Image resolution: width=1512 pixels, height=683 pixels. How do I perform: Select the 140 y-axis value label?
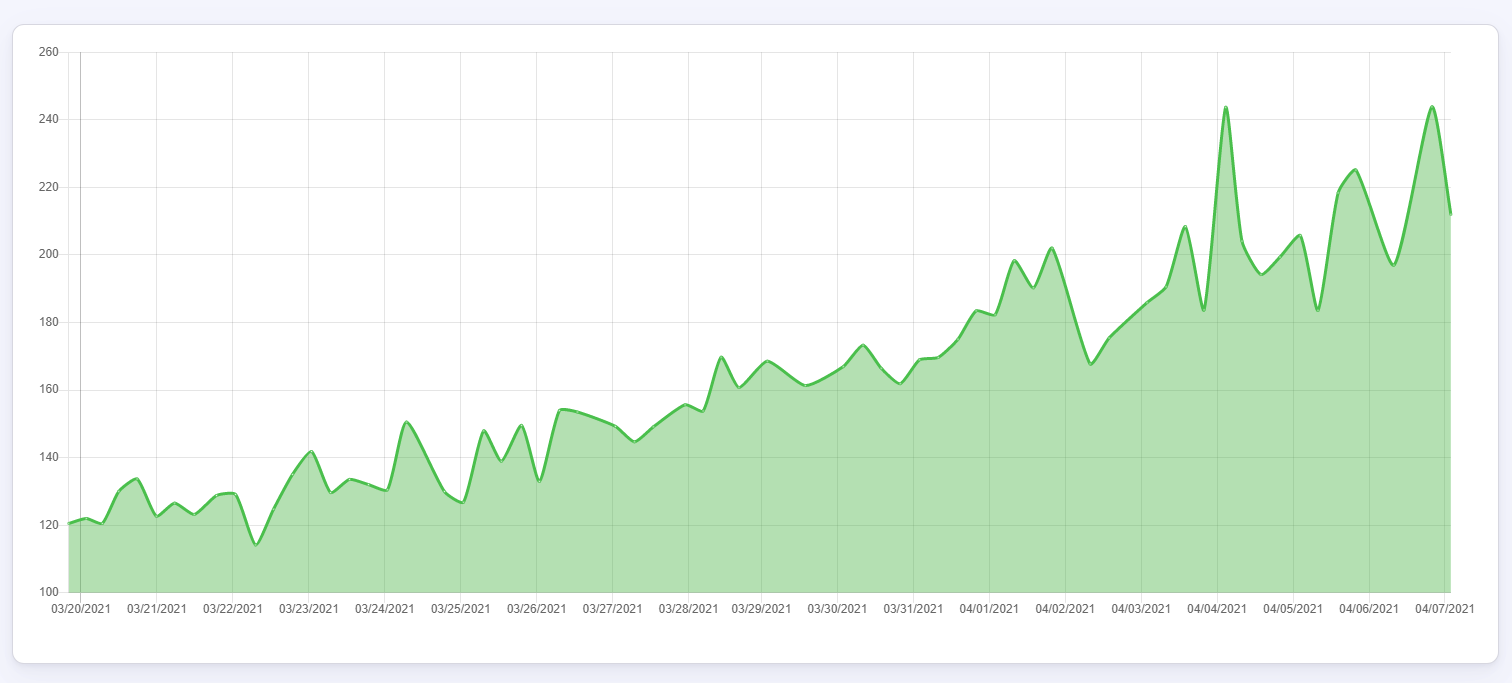[x=49, y=457]
